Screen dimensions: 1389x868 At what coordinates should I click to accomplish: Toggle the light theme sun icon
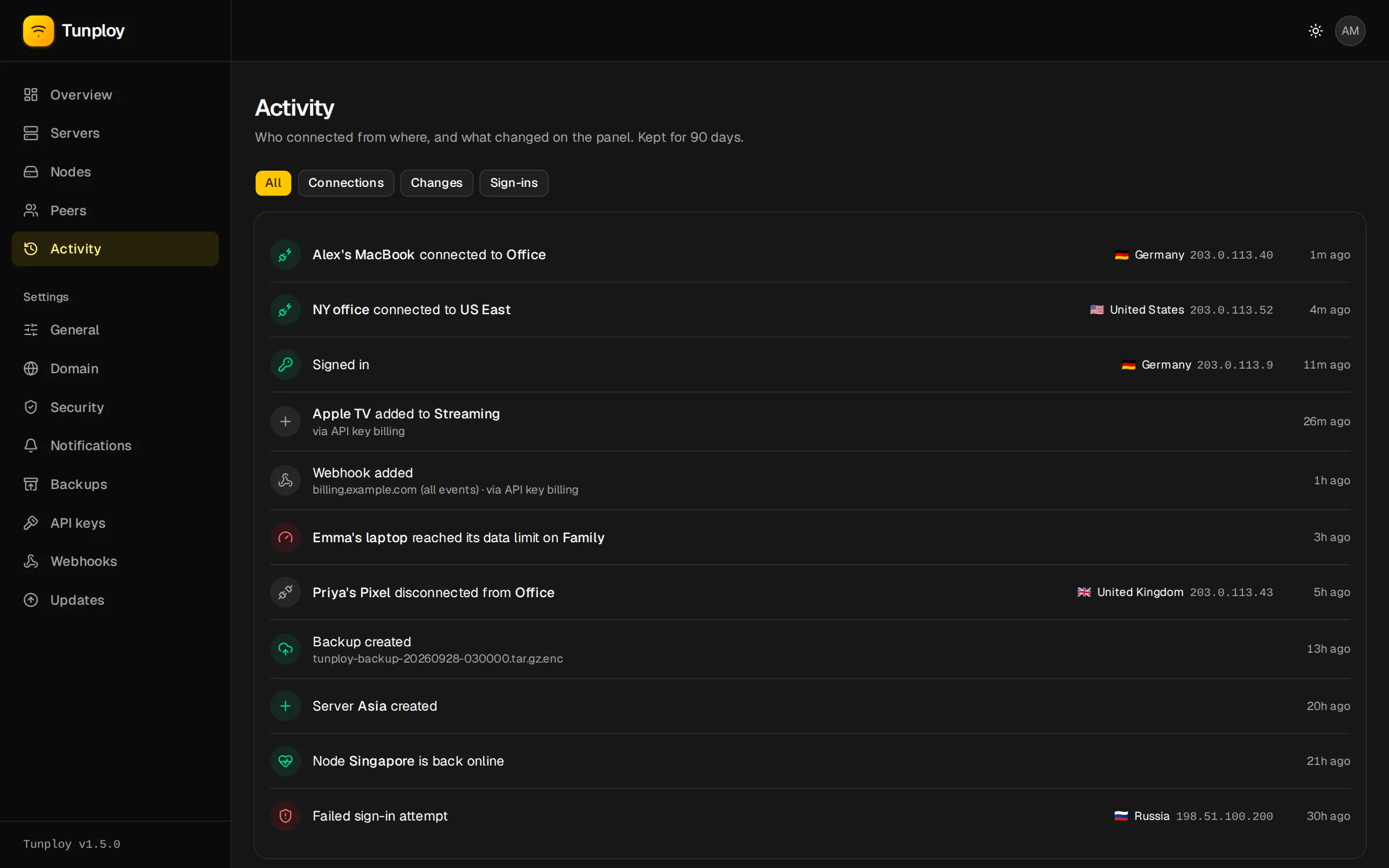coord(1315,31)
